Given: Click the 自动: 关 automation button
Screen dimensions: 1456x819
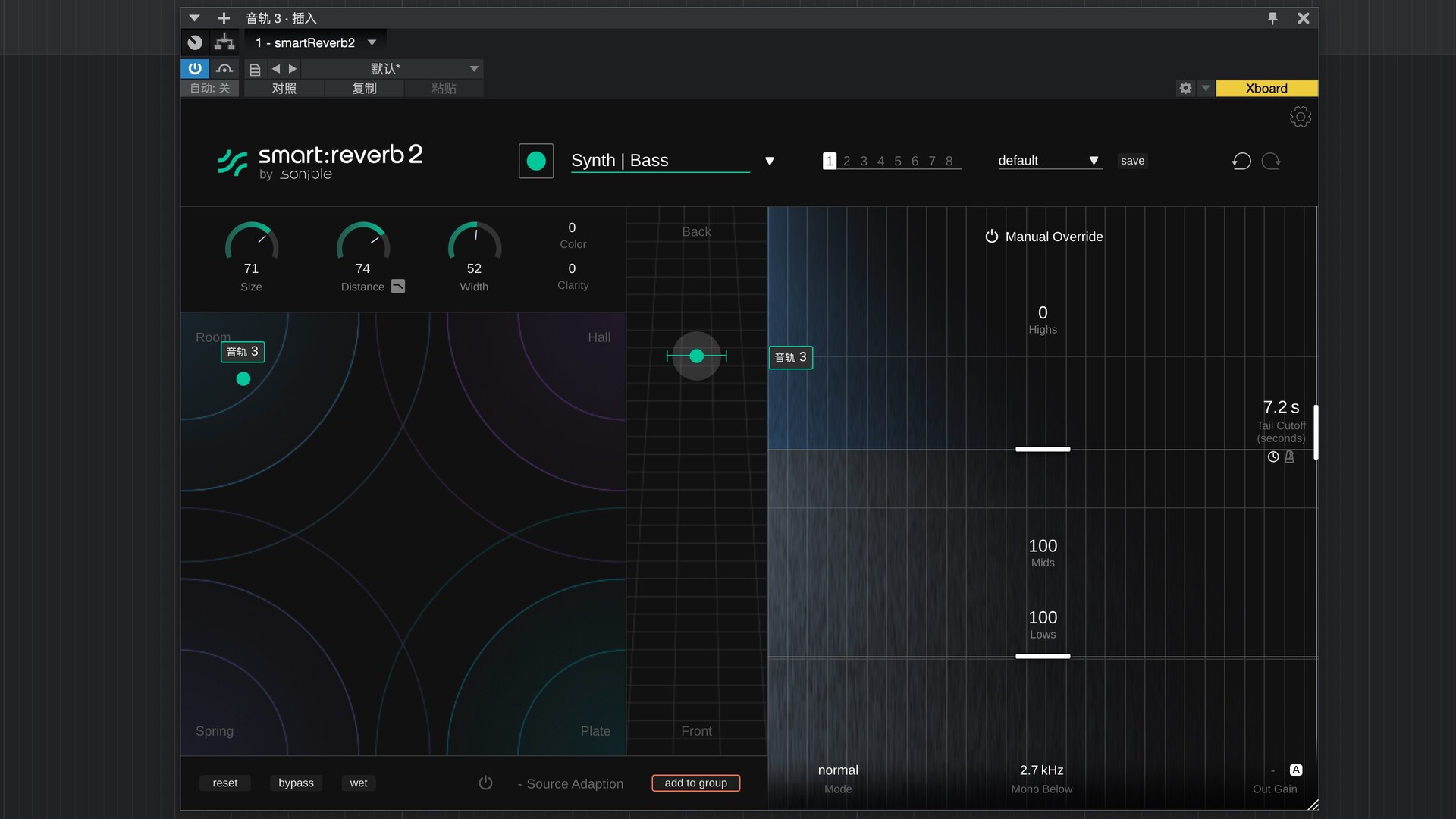Looking at the screenshot, I should (x=210, y=88).
